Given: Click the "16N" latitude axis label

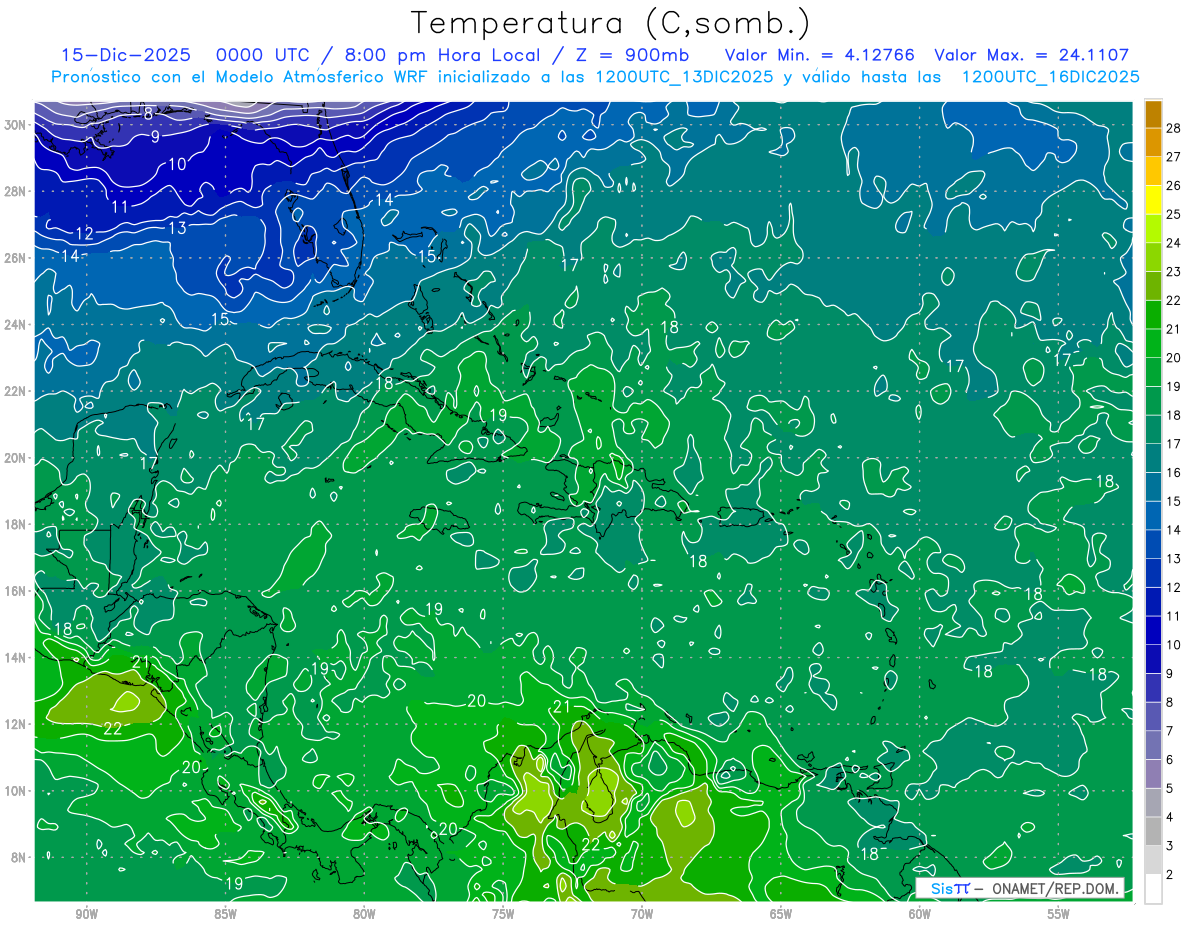Looking at the screenshot, I should [x=17, y=591].
